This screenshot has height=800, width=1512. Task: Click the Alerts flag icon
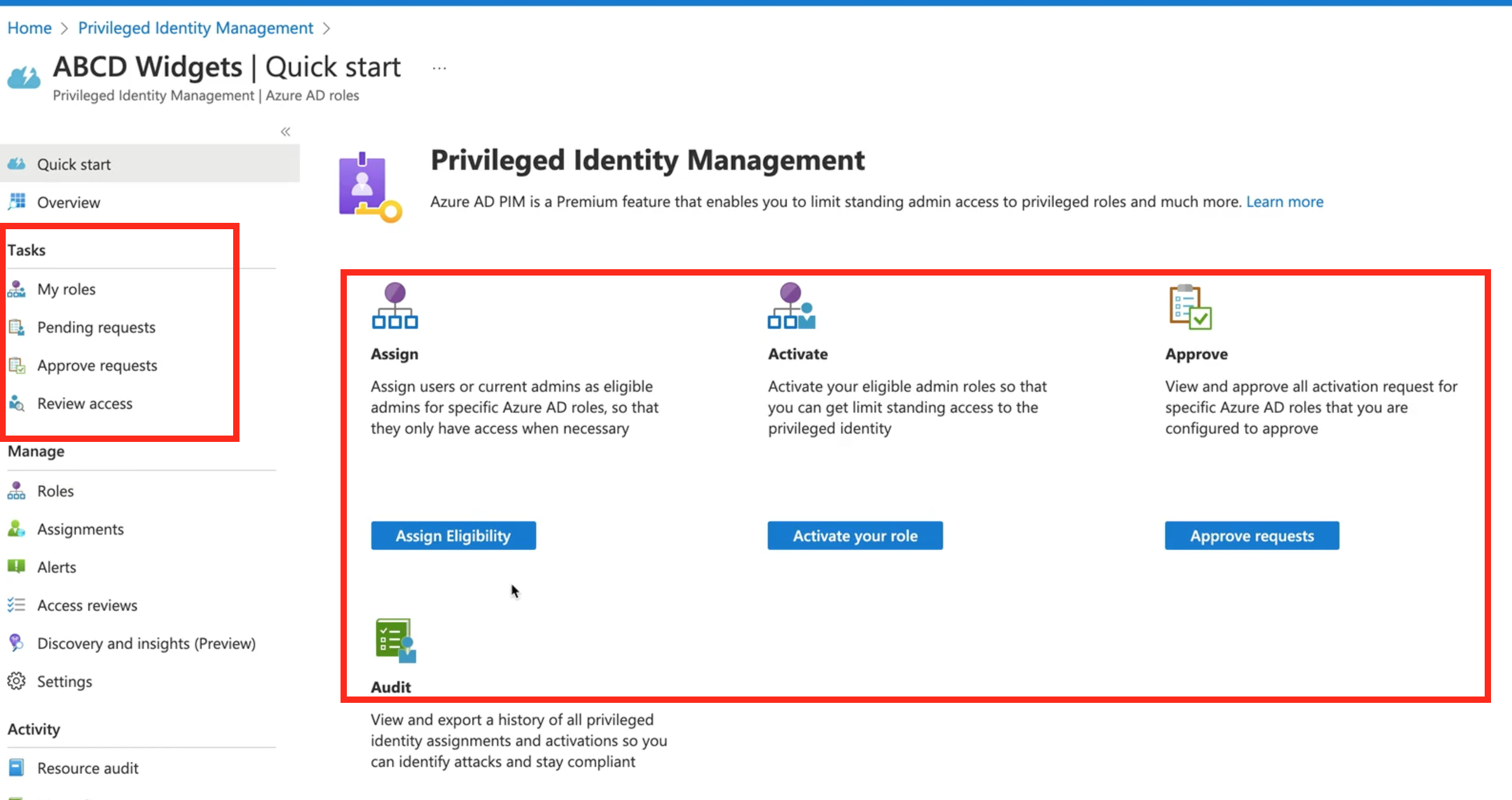[17, 566]
